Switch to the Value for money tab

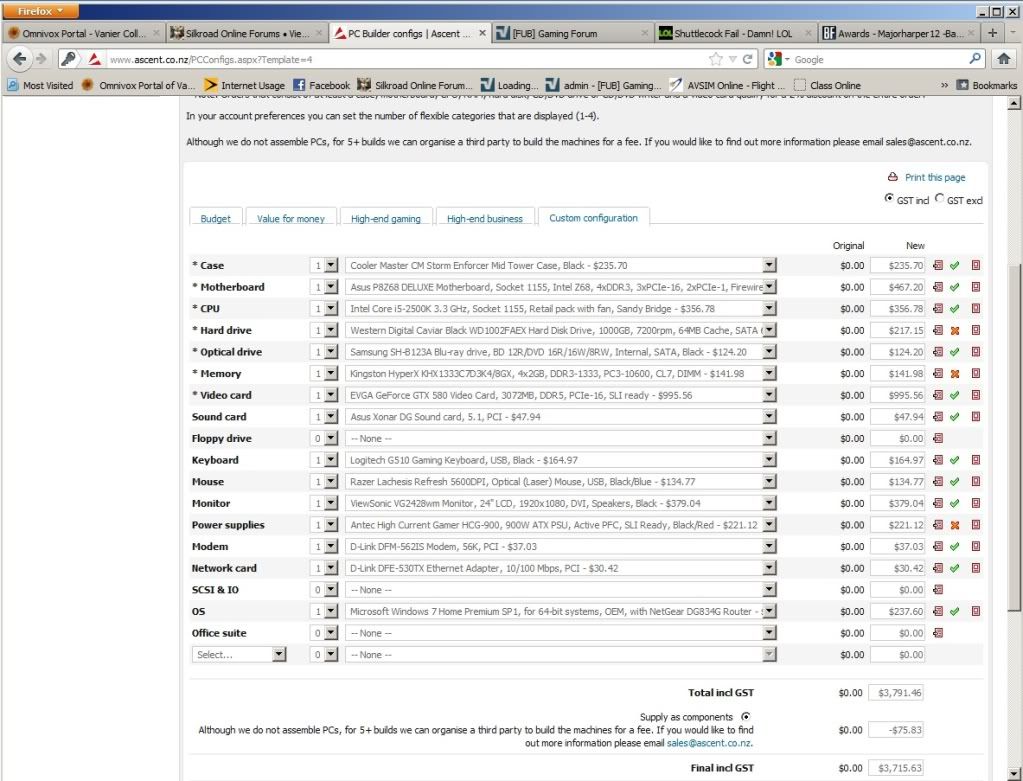tap(290, 219)
